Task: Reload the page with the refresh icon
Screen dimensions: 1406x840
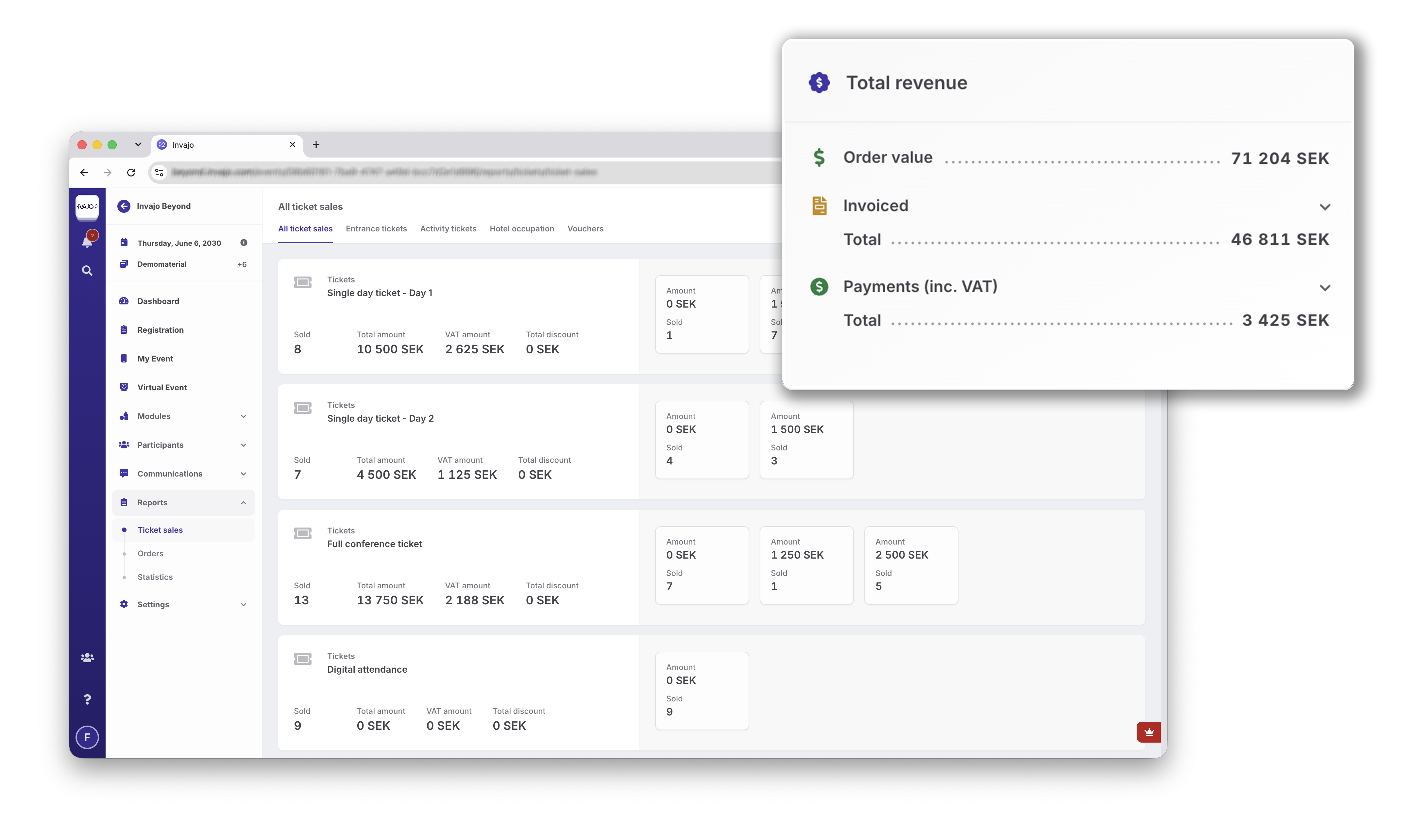Action: (x=131, y=173)
